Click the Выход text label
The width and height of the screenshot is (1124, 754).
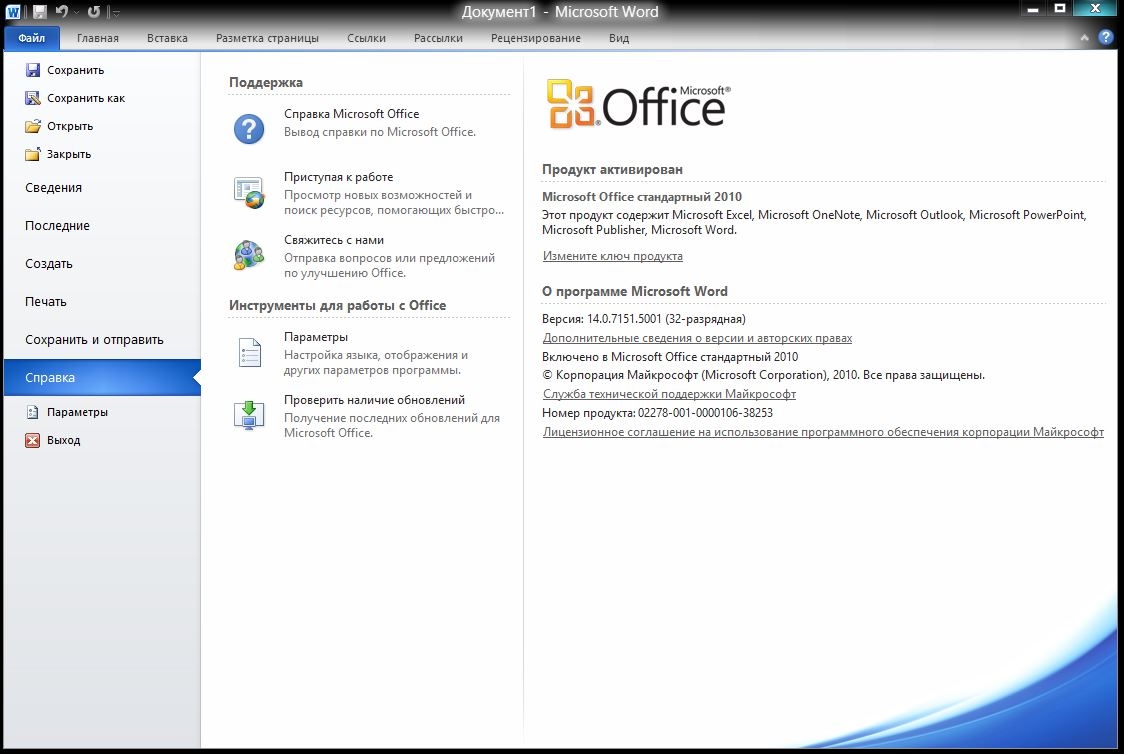click(63, 440)
